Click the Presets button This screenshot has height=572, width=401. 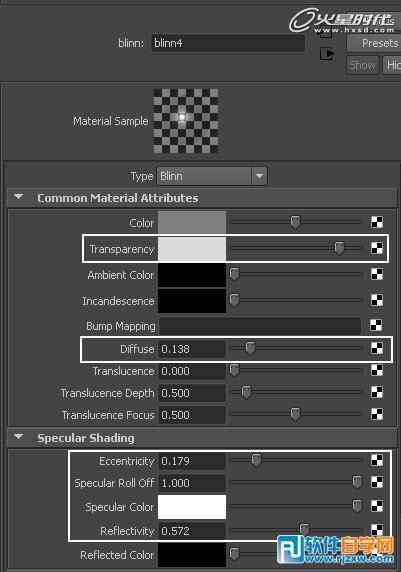pos(374,43)
